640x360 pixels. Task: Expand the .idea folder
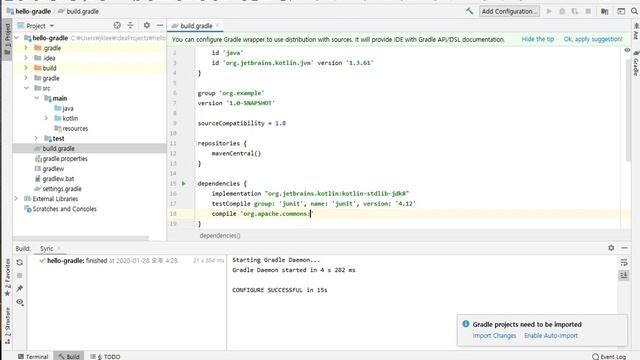pos(26,58)
